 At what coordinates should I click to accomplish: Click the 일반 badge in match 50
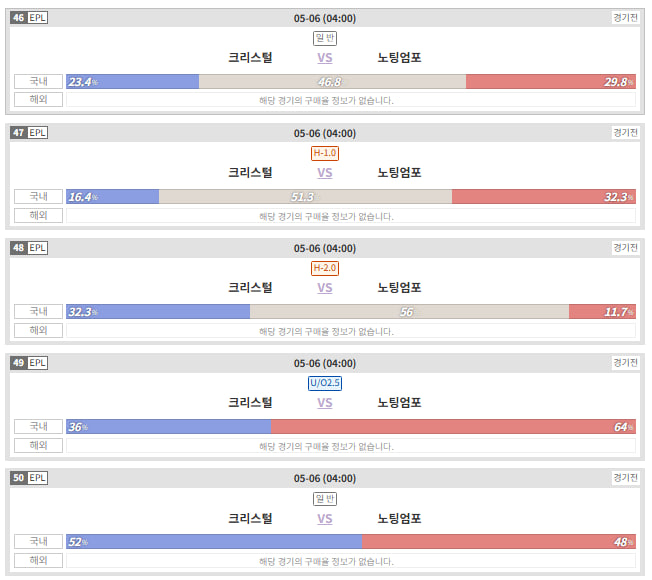point(325,499)
